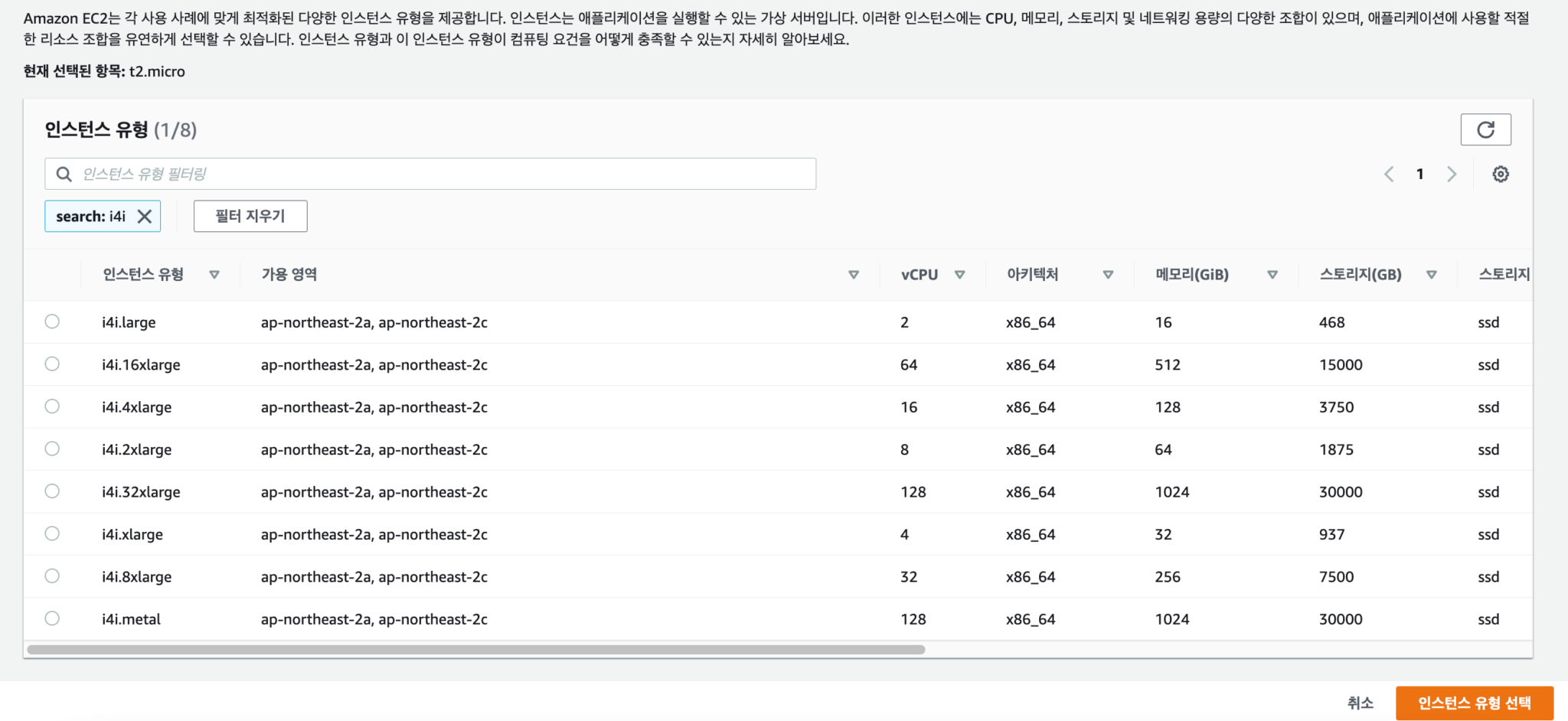
Task: Open the table preferences gear icon
Action: pyautogui.click(x=1500, y=174)
